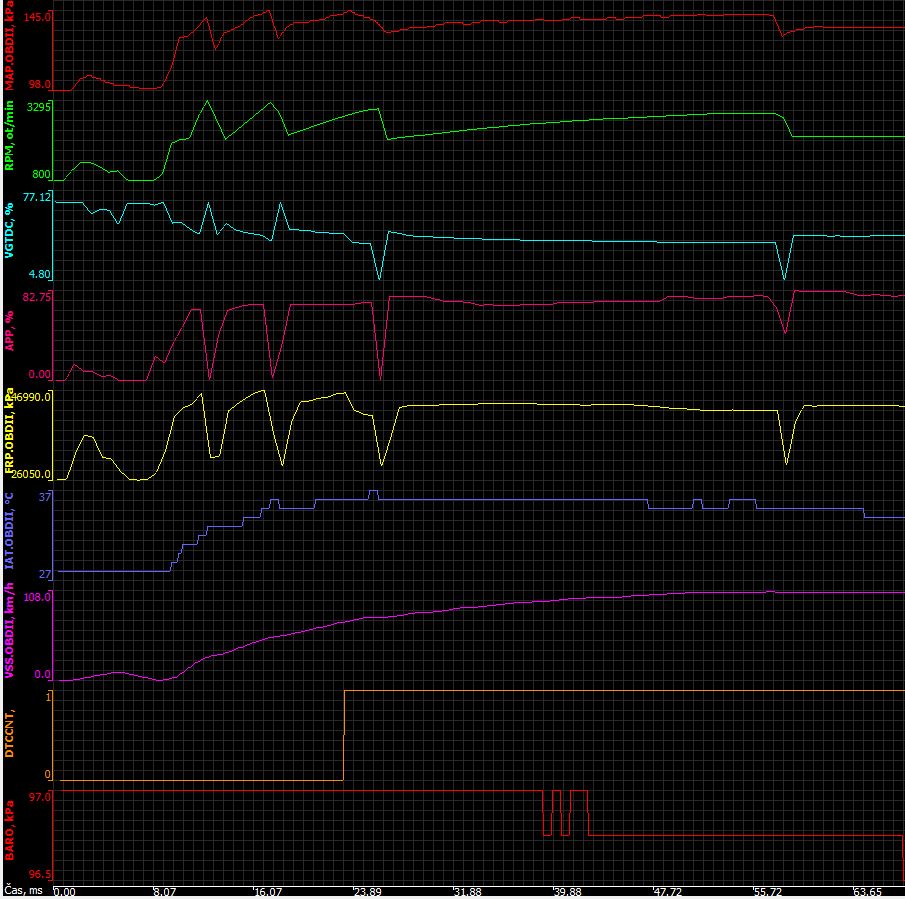Click the 39.88 time axis tick
The height and width of the screenshot is (899, 905).
click(567, 891)
